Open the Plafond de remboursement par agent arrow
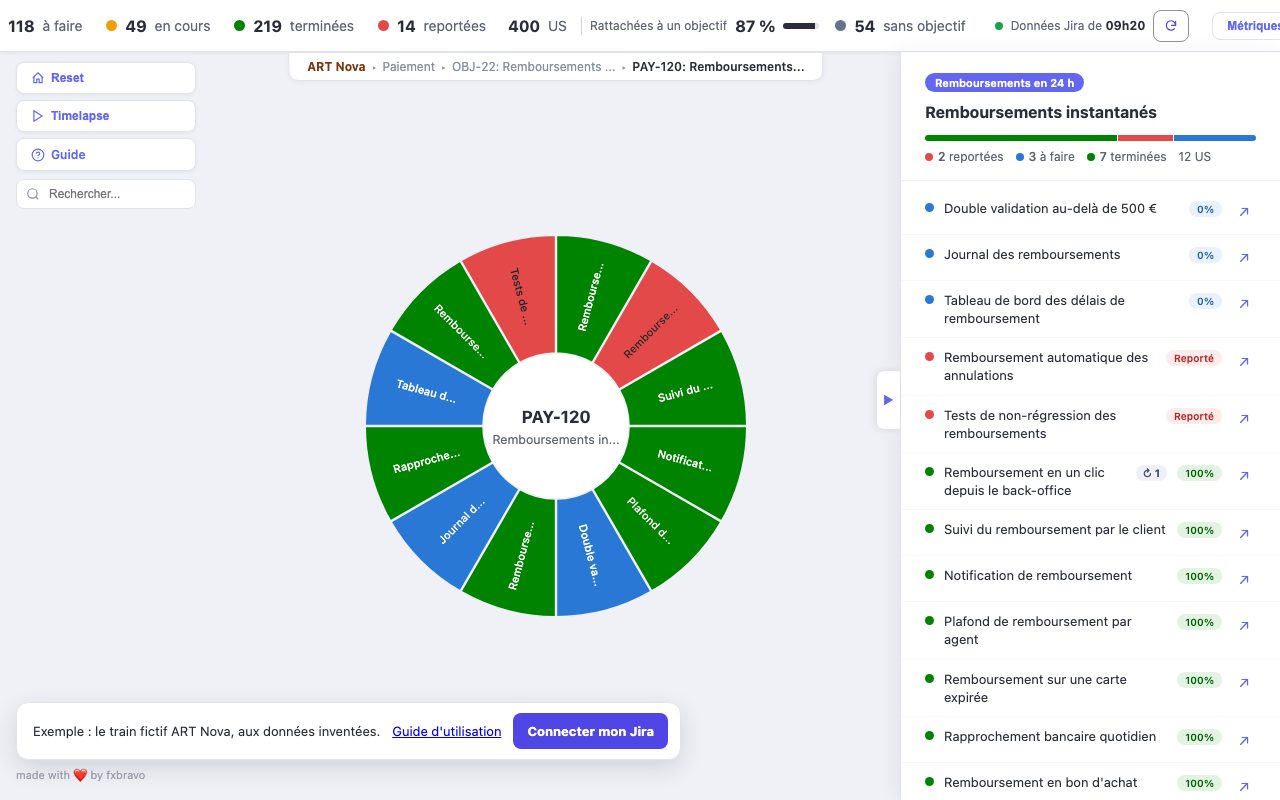 (x=1244, y=624)
